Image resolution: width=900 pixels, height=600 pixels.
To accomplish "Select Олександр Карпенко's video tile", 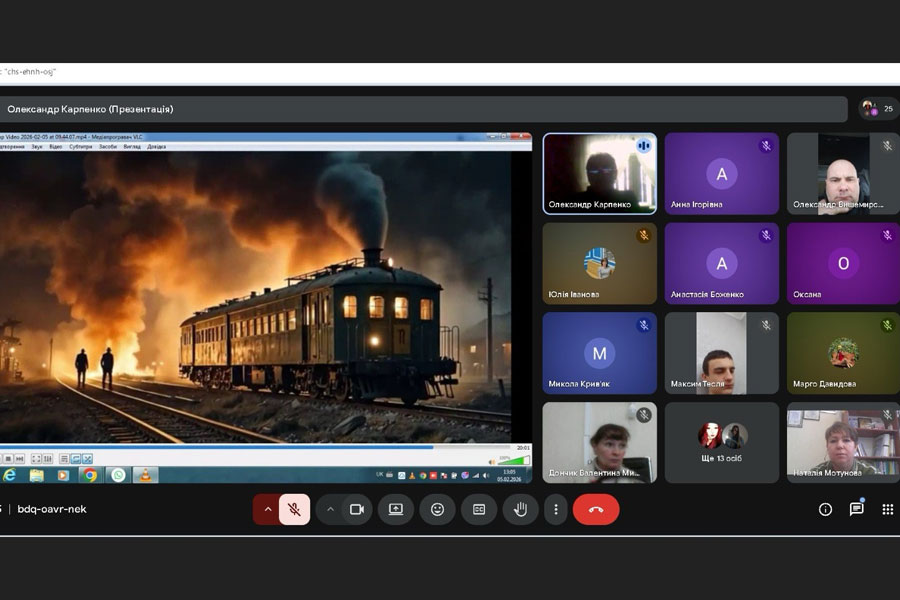I will pyautogui.click(x=599, y=173).
